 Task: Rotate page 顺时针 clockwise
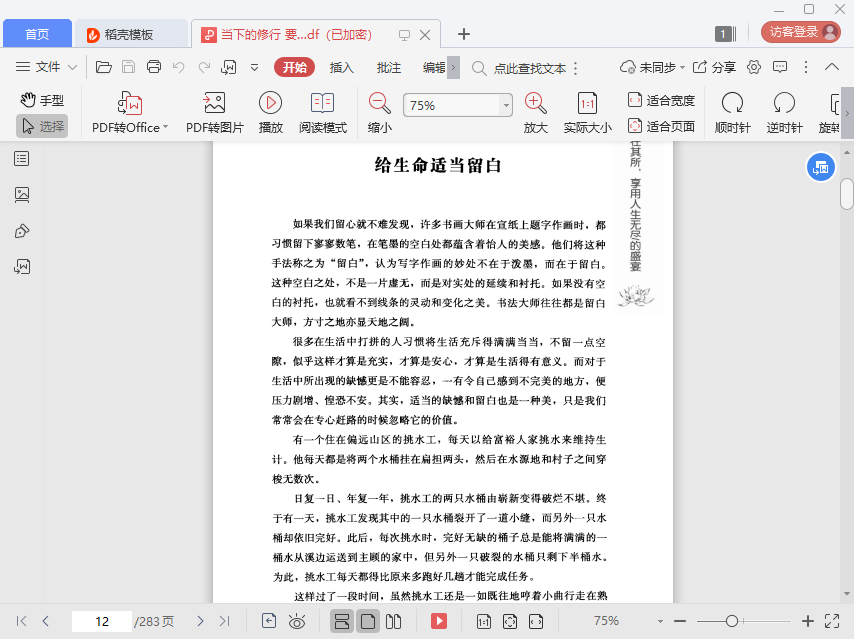pos(732,113)
